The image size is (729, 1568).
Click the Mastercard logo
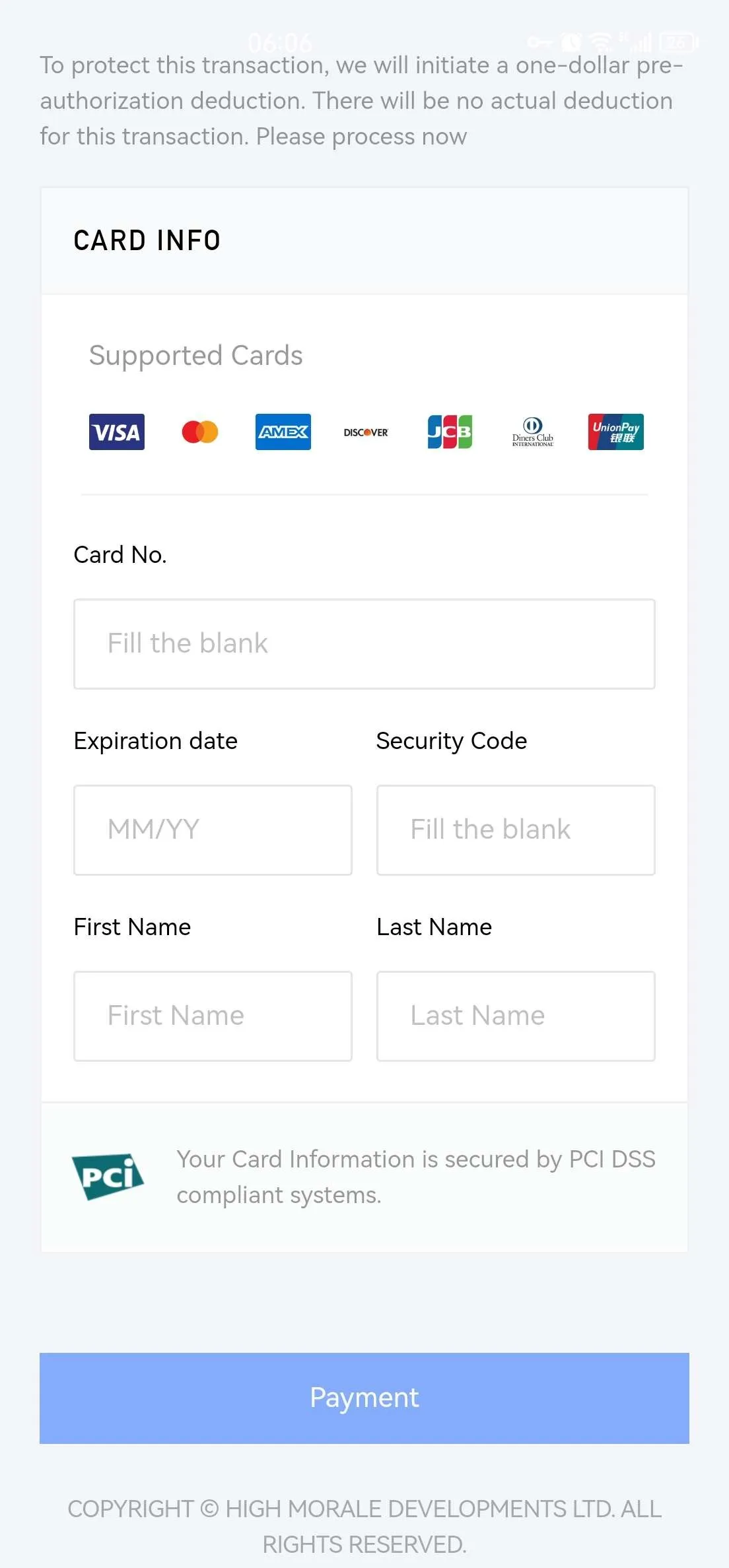coord(200,432)
